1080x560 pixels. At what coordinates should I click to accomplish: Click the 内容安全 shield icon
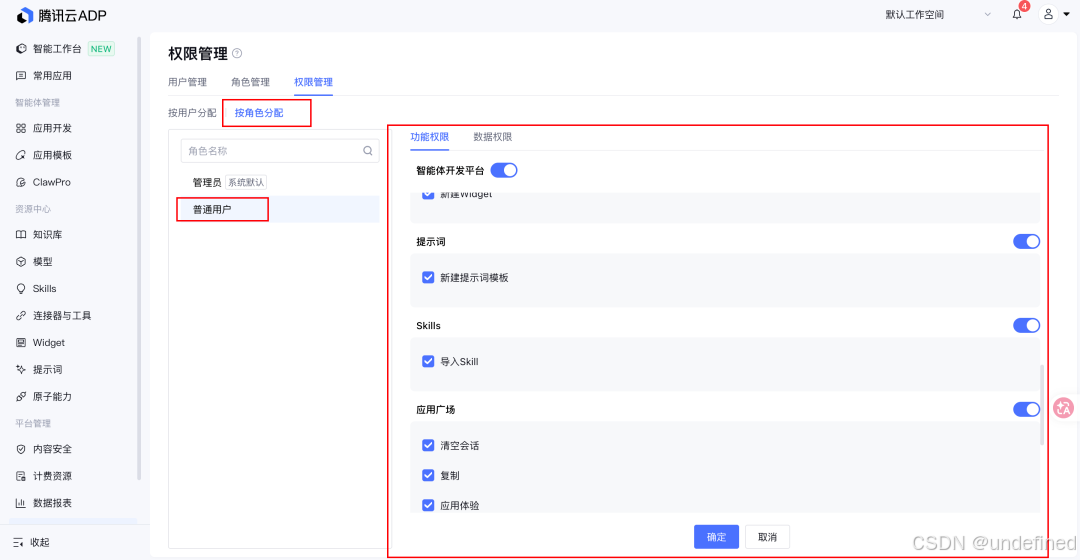click(21, 449)
